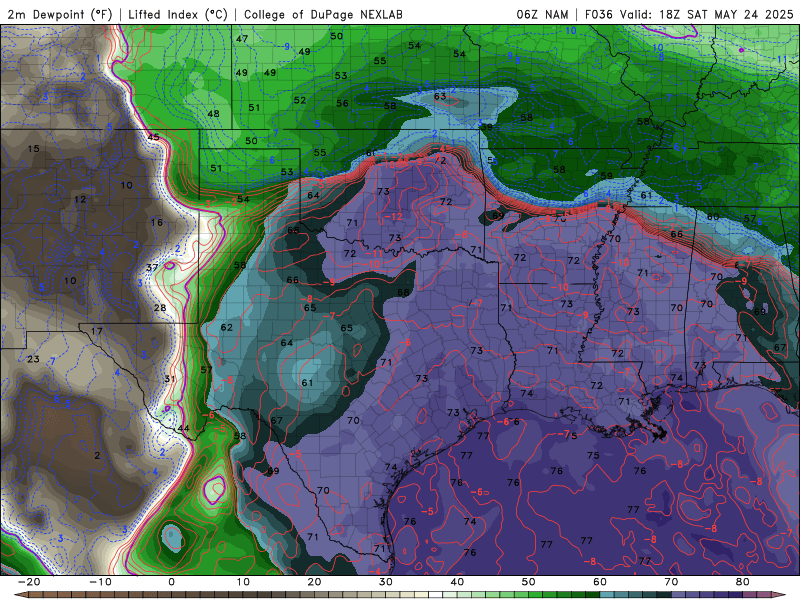
Task: Click the dewpoint value '15' on the map
Action: click(33, 149)
